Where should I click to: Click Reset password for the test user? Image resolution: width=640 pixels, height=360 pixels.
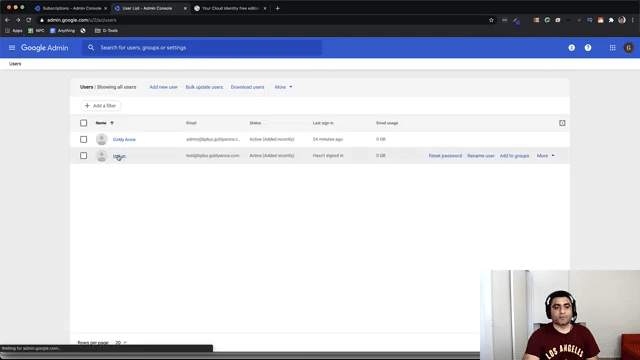tap(445, 156)
